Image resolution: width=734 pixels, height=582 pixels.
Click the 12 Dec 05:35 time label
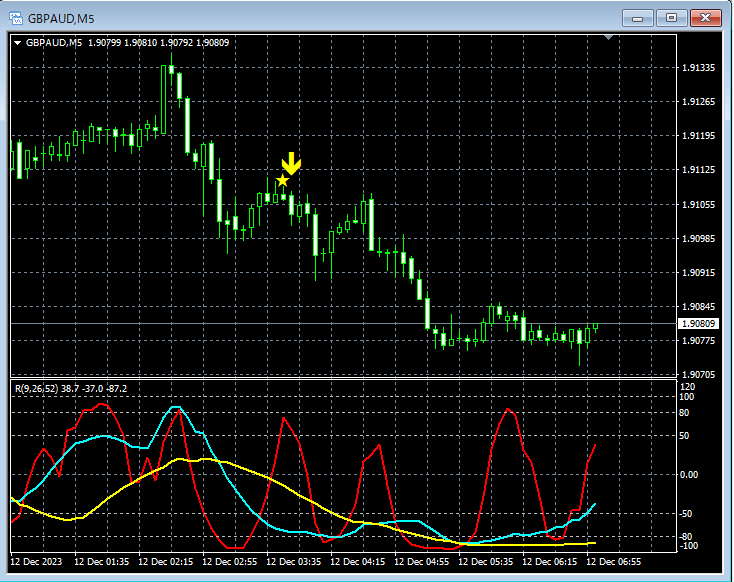point(486,561)
